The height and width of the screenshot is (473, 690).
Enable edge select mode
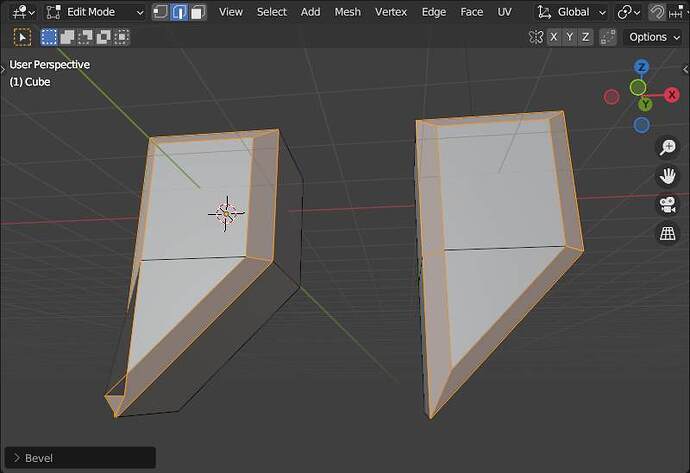tap(179, 12)
